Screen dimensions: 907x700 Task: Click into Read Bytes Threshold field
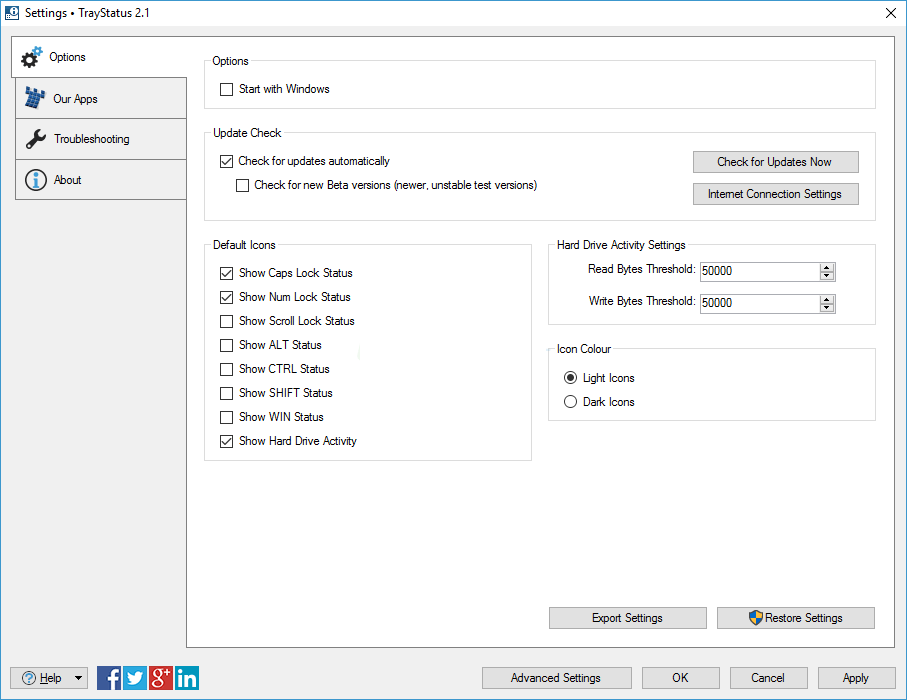758,272
